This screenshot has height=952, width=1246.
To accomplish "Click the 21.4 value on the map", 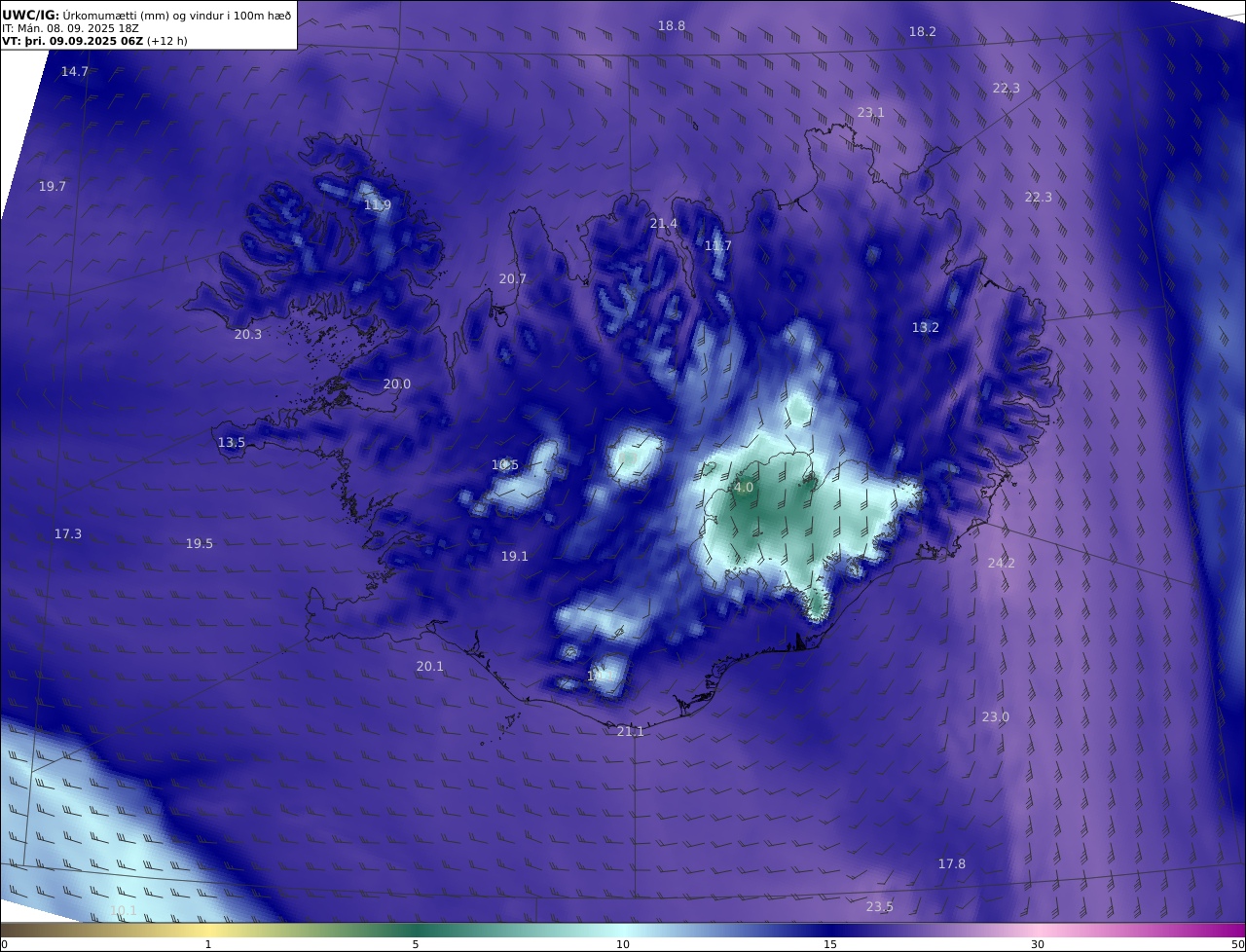I will point(664,224).
